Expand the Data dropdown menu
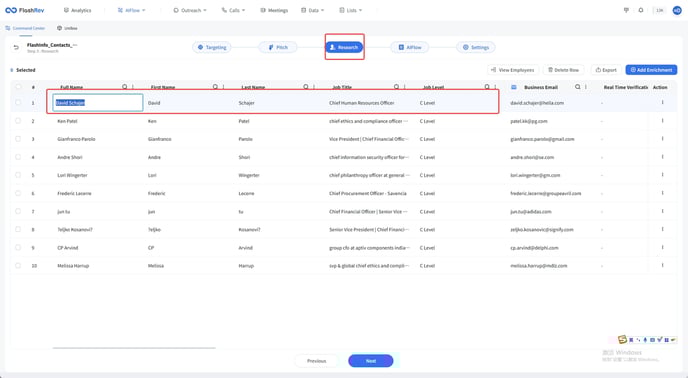This screenshot has width=688, height=378. tap(312, 10)
